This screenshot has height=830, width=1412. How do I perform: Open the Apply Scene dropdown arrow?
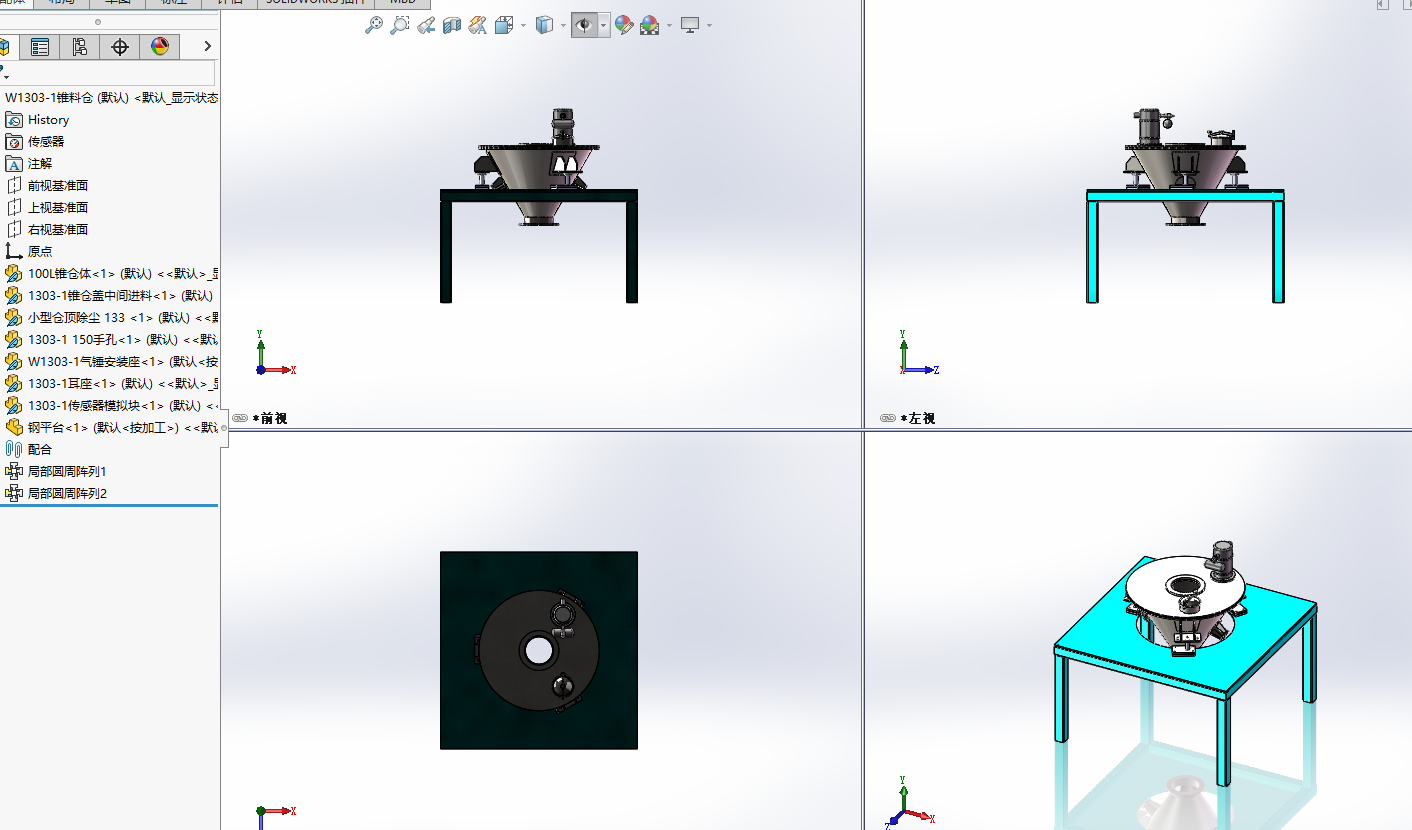coord(668,26)
